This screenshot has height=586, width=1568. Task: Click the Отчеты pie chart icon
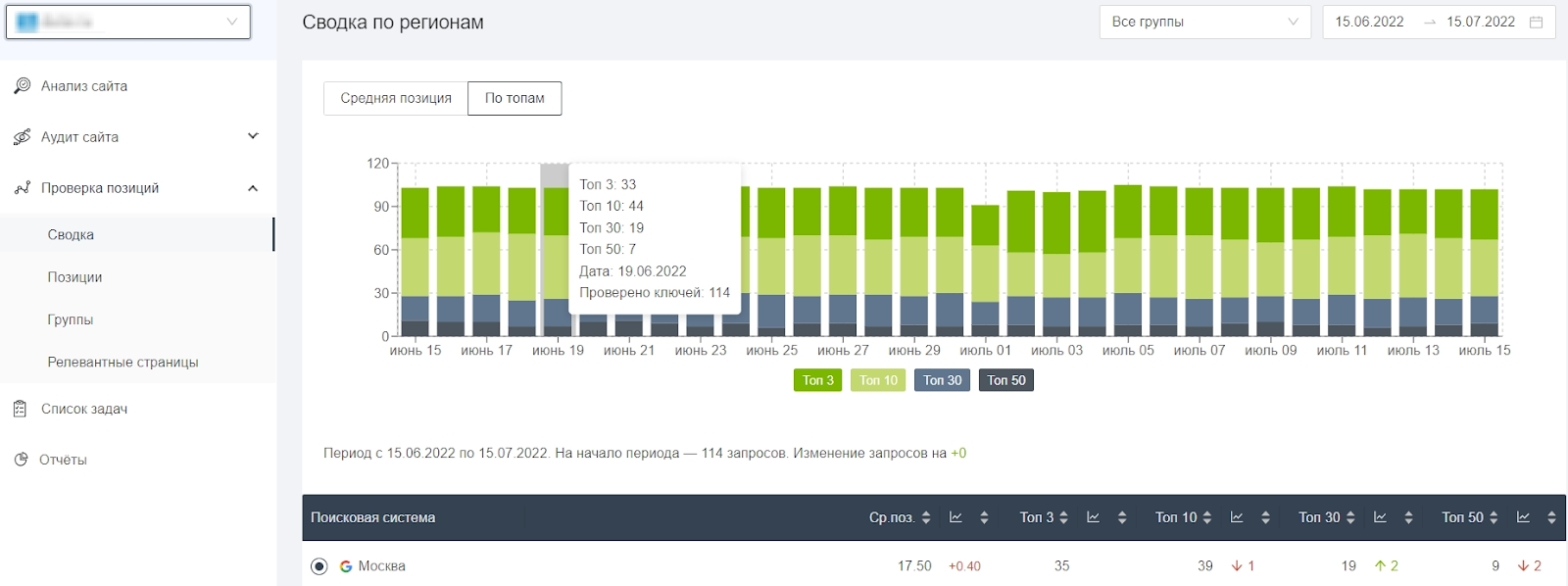pos(21,460)
